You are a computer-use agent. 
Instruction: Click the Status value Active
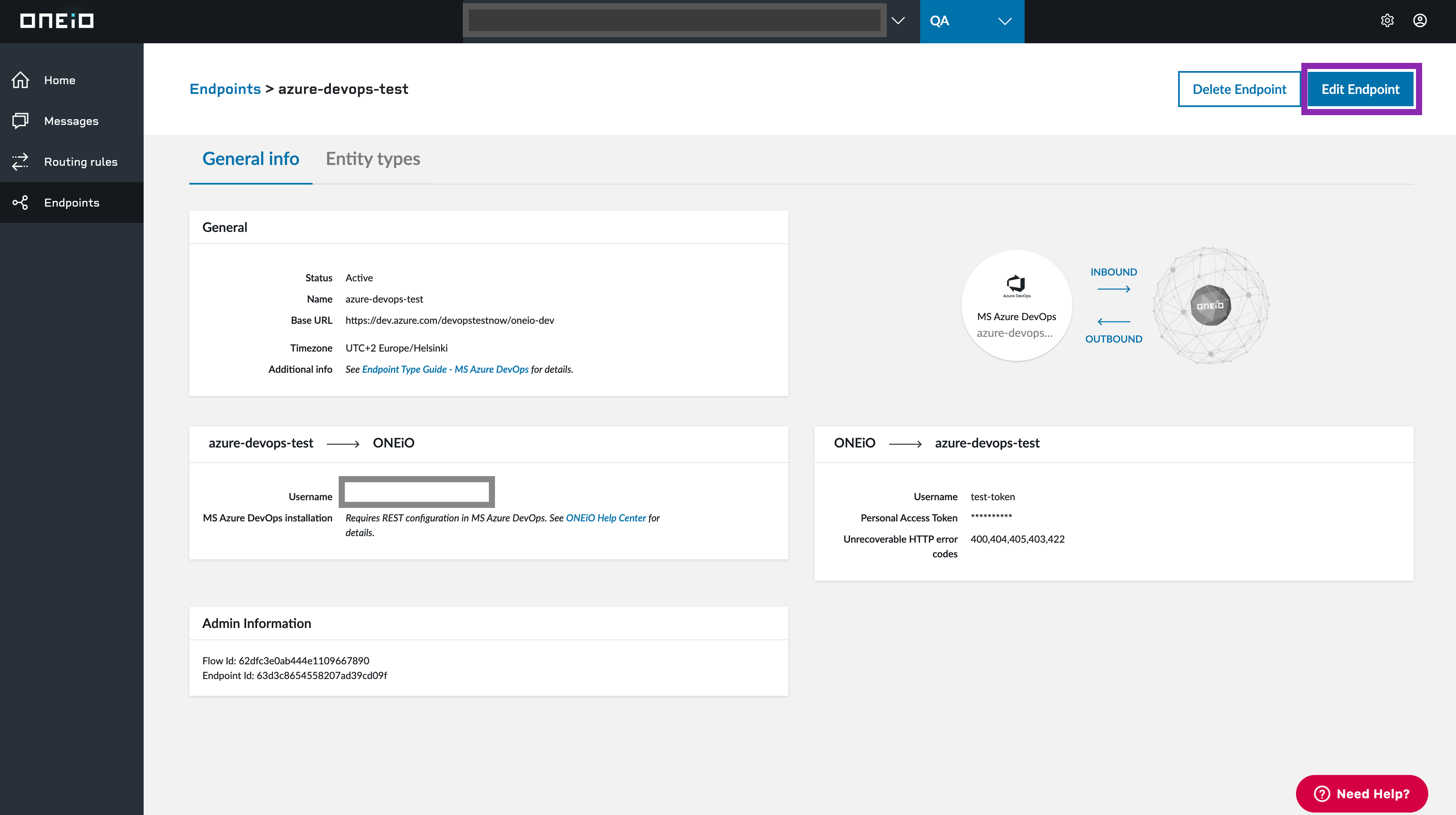click(359, 278)
